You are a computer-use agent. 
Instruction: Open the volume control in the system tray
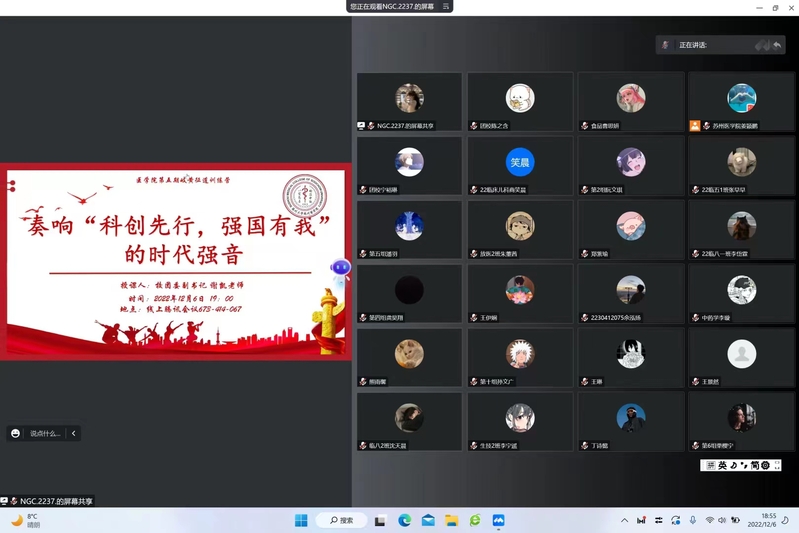[723, 520]
